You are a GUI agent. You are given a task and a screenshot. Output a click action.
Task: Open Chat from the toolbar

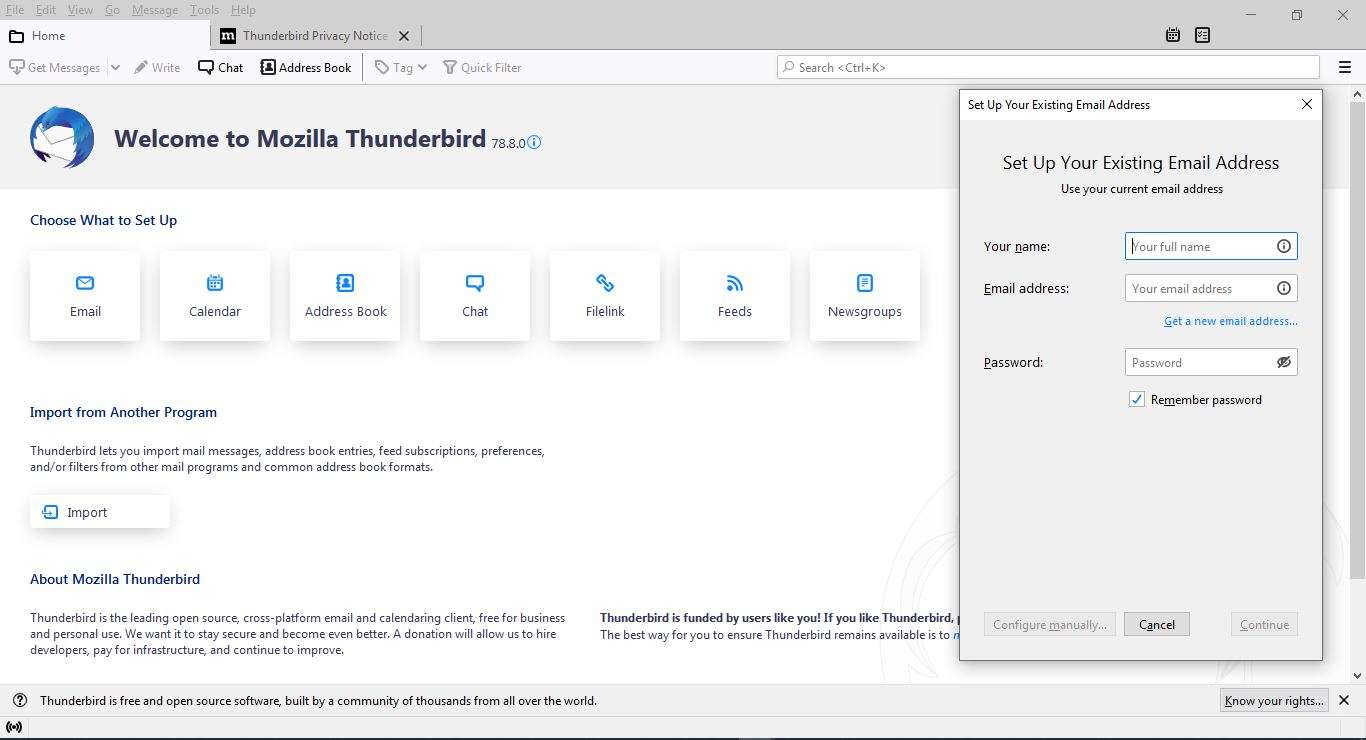tap(220, 67)
